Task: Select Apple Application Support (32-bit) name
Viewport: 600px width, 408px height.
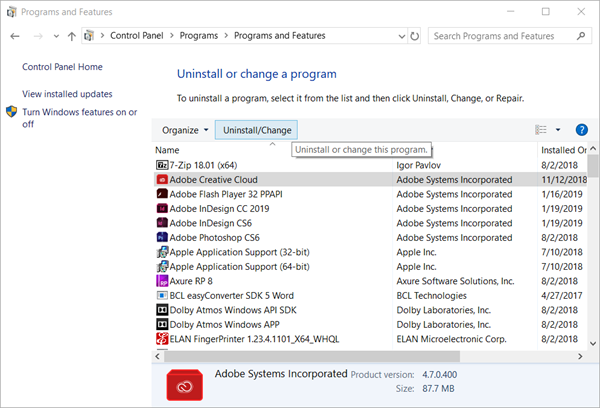Action: click(240, 252)
